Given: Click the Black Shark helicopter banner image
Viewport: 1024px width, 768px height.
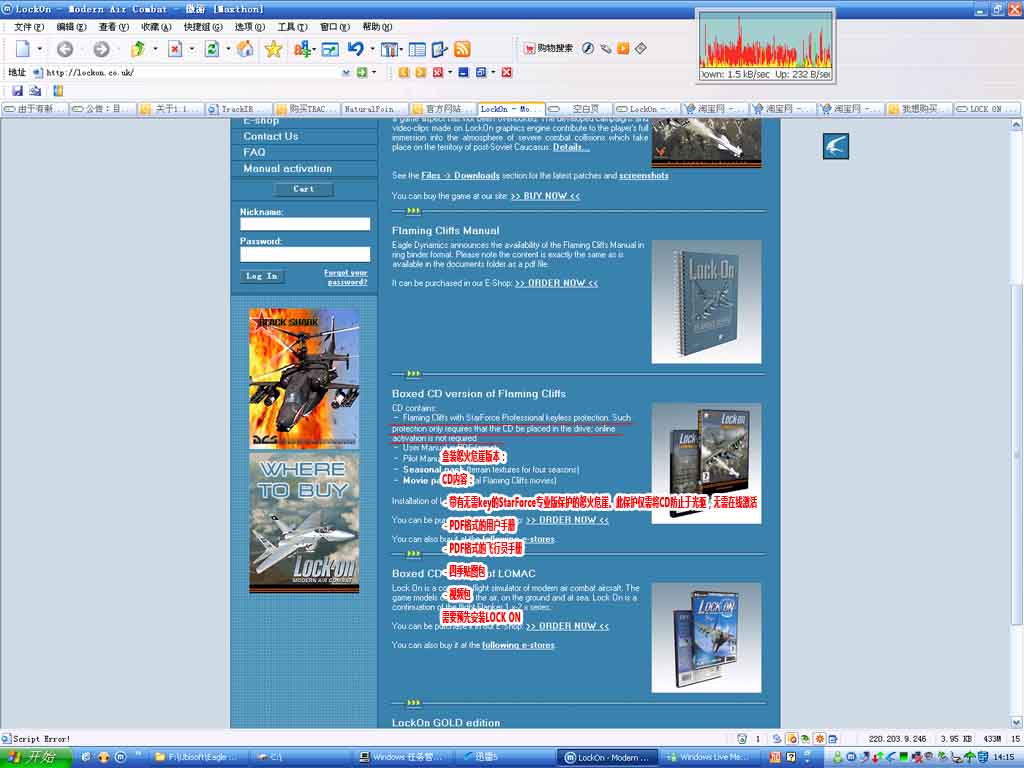Looking at the screenshot, I should tap(304, 378).
